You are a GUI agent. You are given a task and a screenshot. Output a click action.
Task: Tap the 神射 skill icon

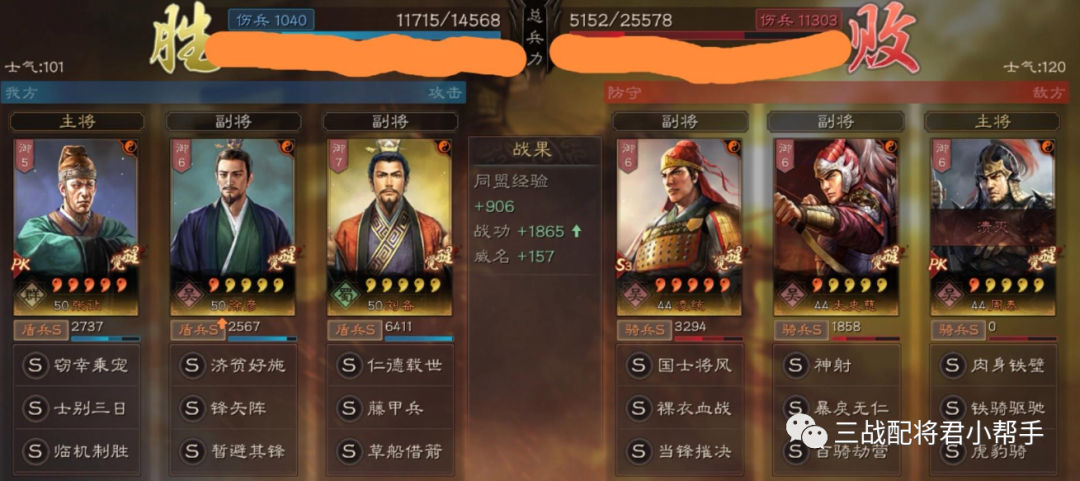[796, 365]
